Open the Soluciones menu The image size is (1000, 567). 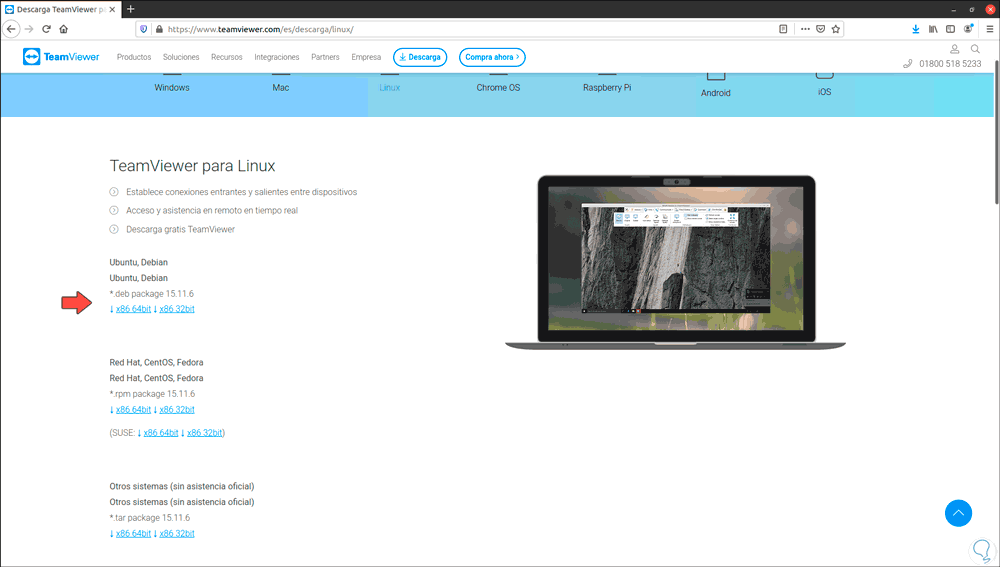pyautogui.click(x=181, y=57)
